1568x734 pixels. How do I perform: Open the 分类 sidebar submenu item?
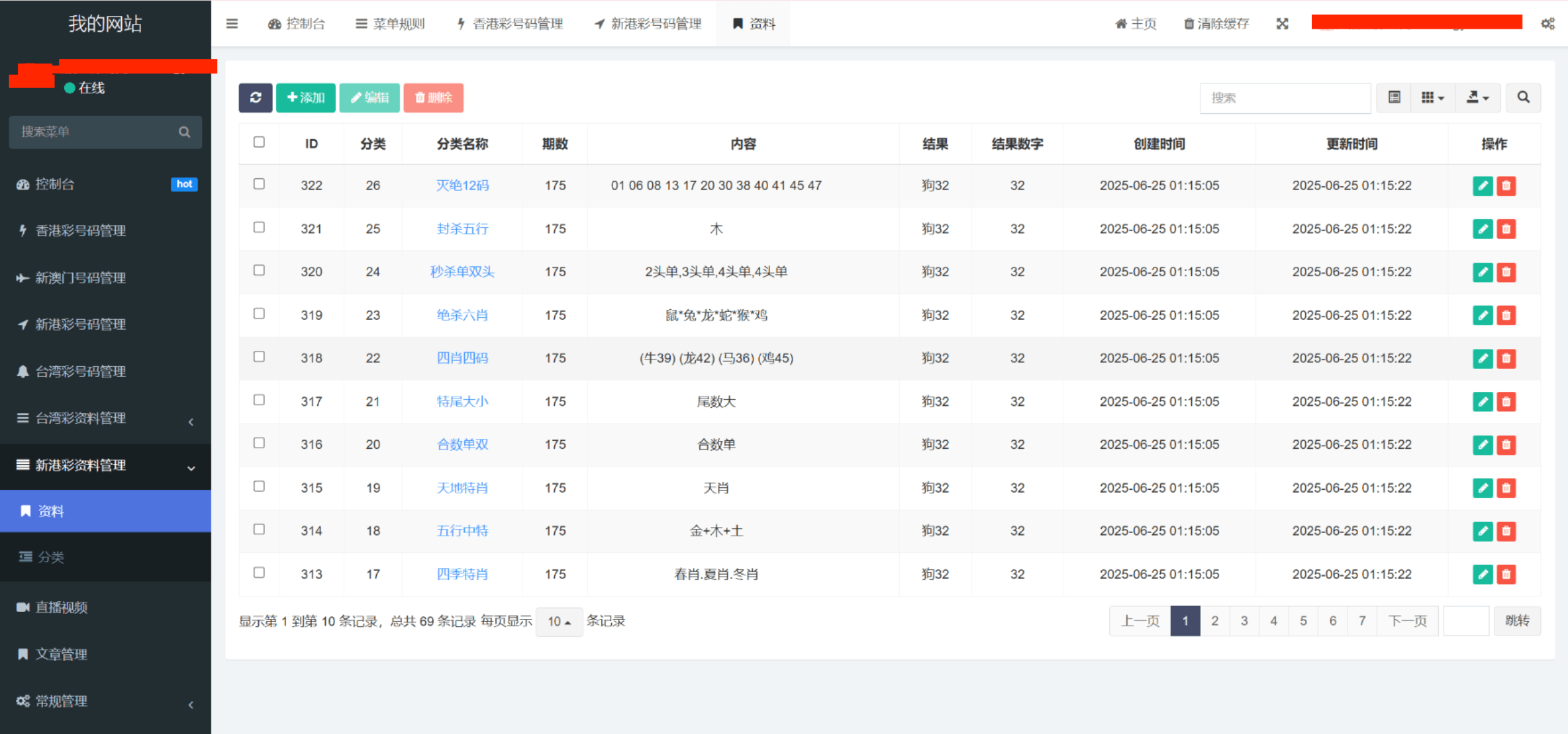pyautogui.click(x=51, y=557)
